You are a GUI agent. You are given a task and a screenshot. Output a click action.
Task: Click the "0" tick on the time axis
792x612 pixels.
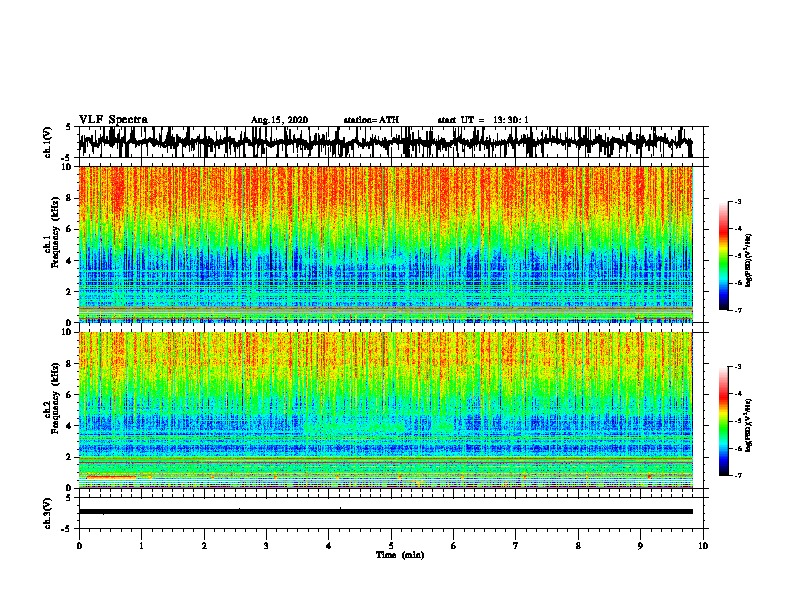79,546
